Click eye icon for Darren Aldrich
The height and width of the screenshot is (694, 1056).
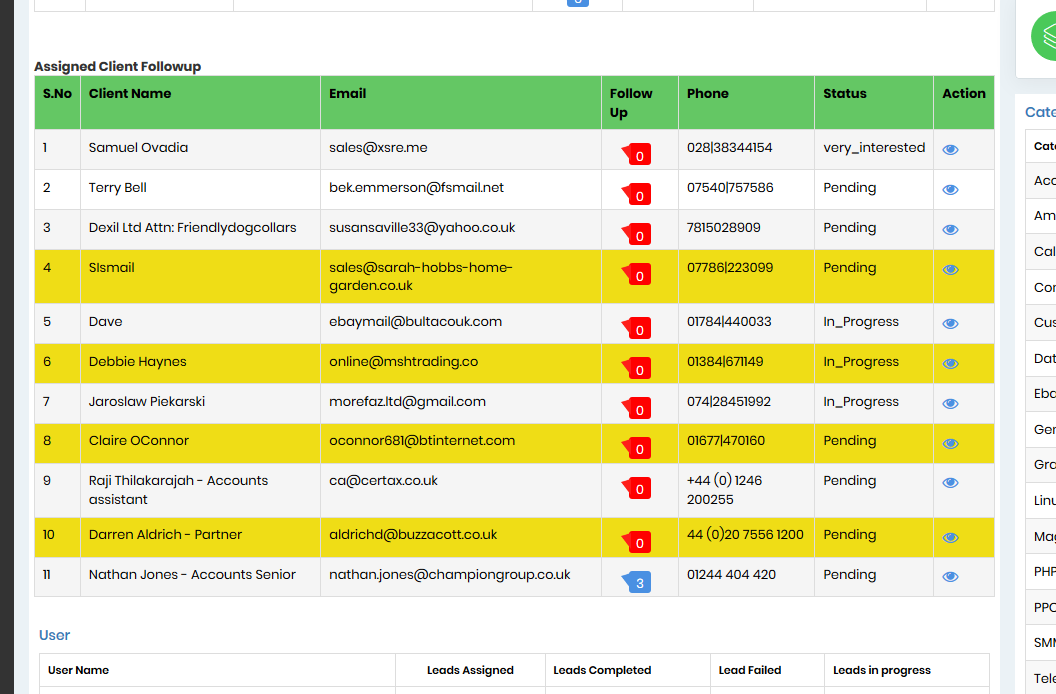pos(950,537)
